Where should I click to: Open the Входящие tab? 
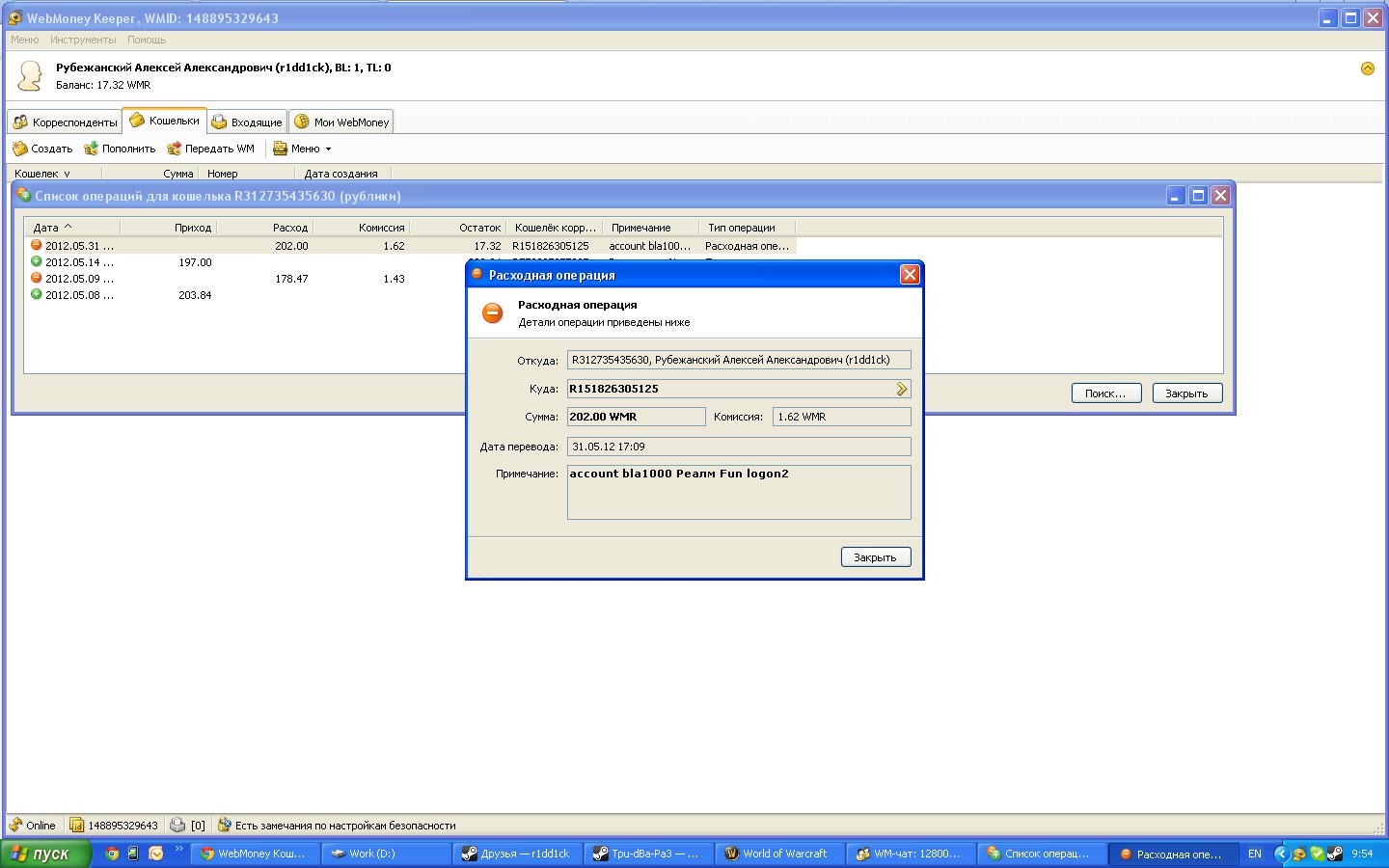click(x=247, y=122)
